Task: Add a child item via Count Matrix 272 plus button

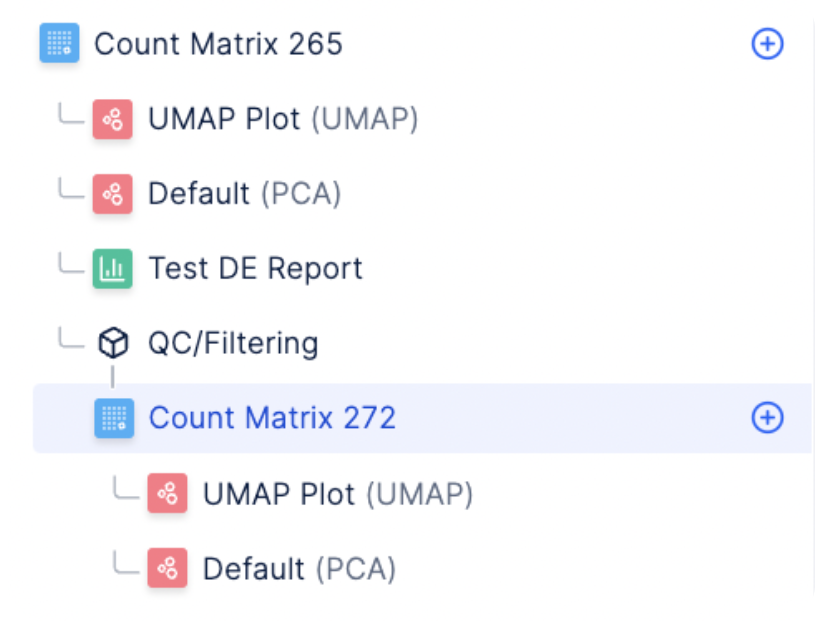Action: click(767, 418)
